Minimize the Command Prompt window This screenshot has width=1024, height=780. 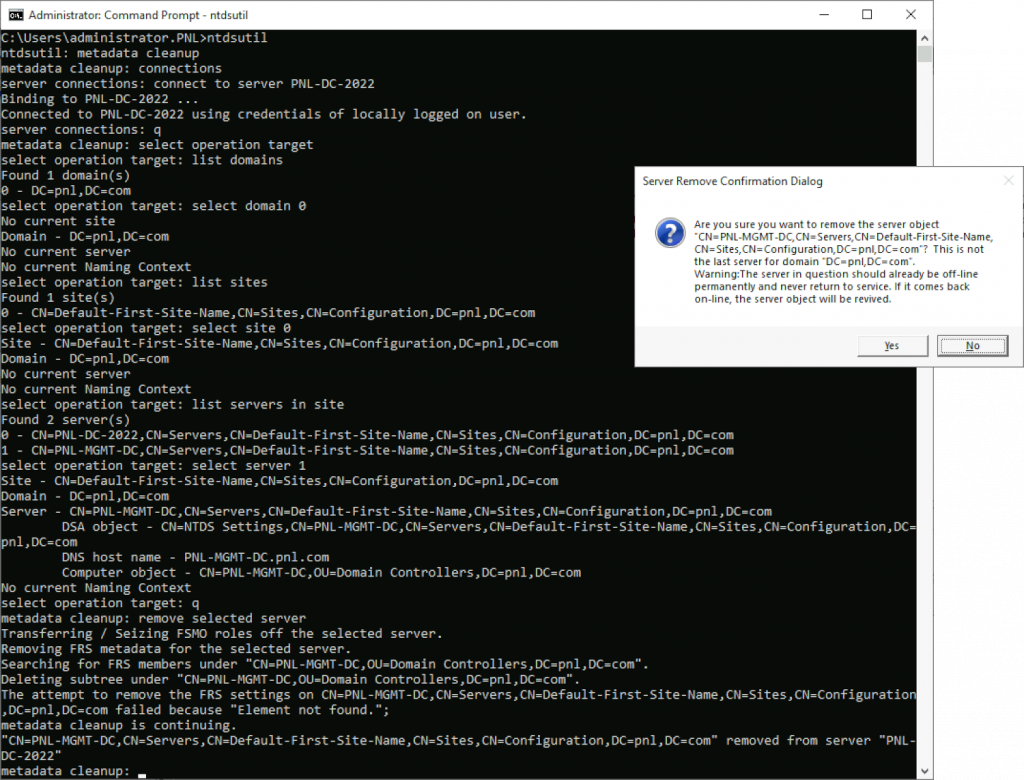[x=824, y=14]
